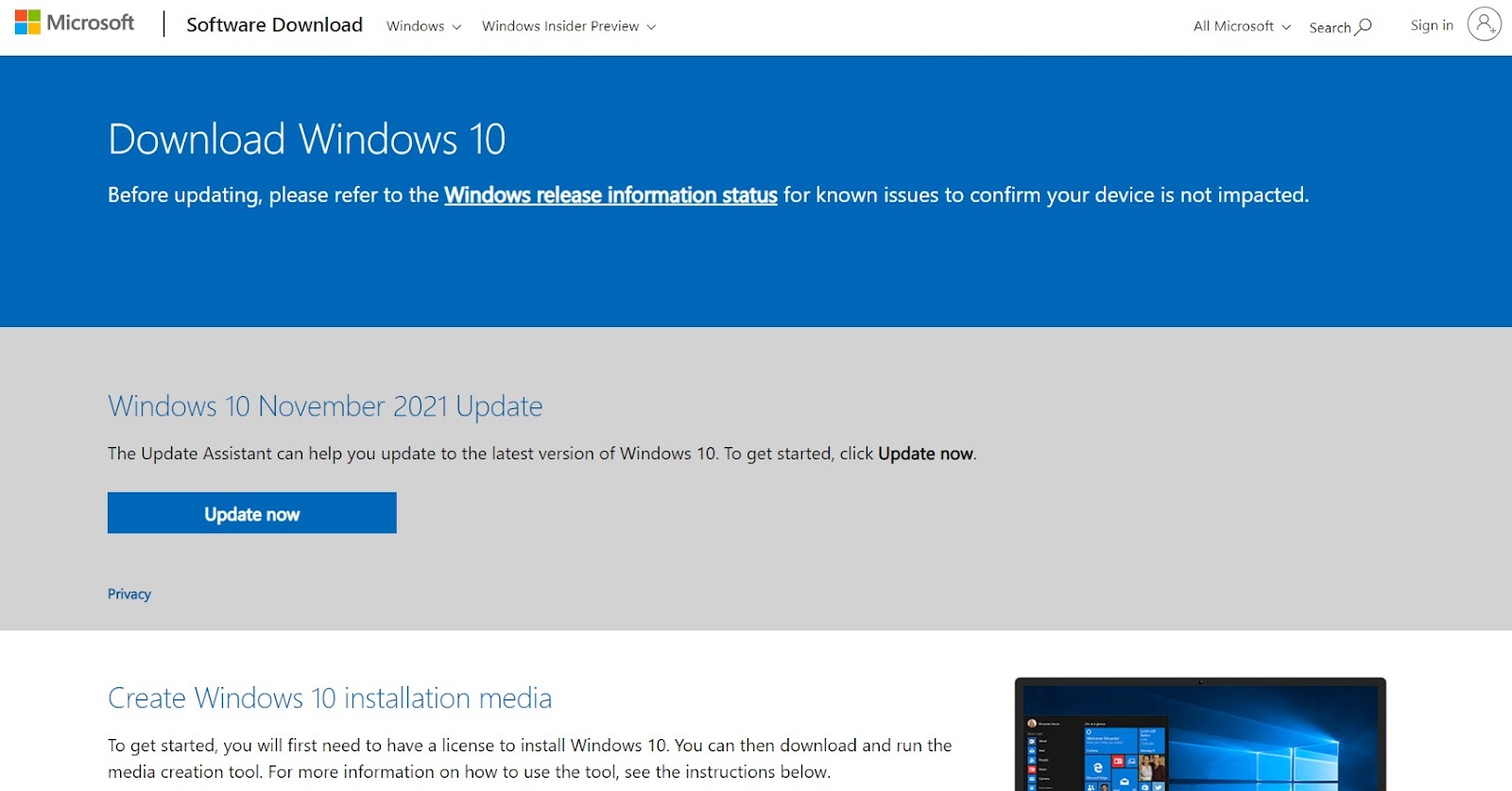Open the All Microsoft dropdown

(x=1242, y=26)
